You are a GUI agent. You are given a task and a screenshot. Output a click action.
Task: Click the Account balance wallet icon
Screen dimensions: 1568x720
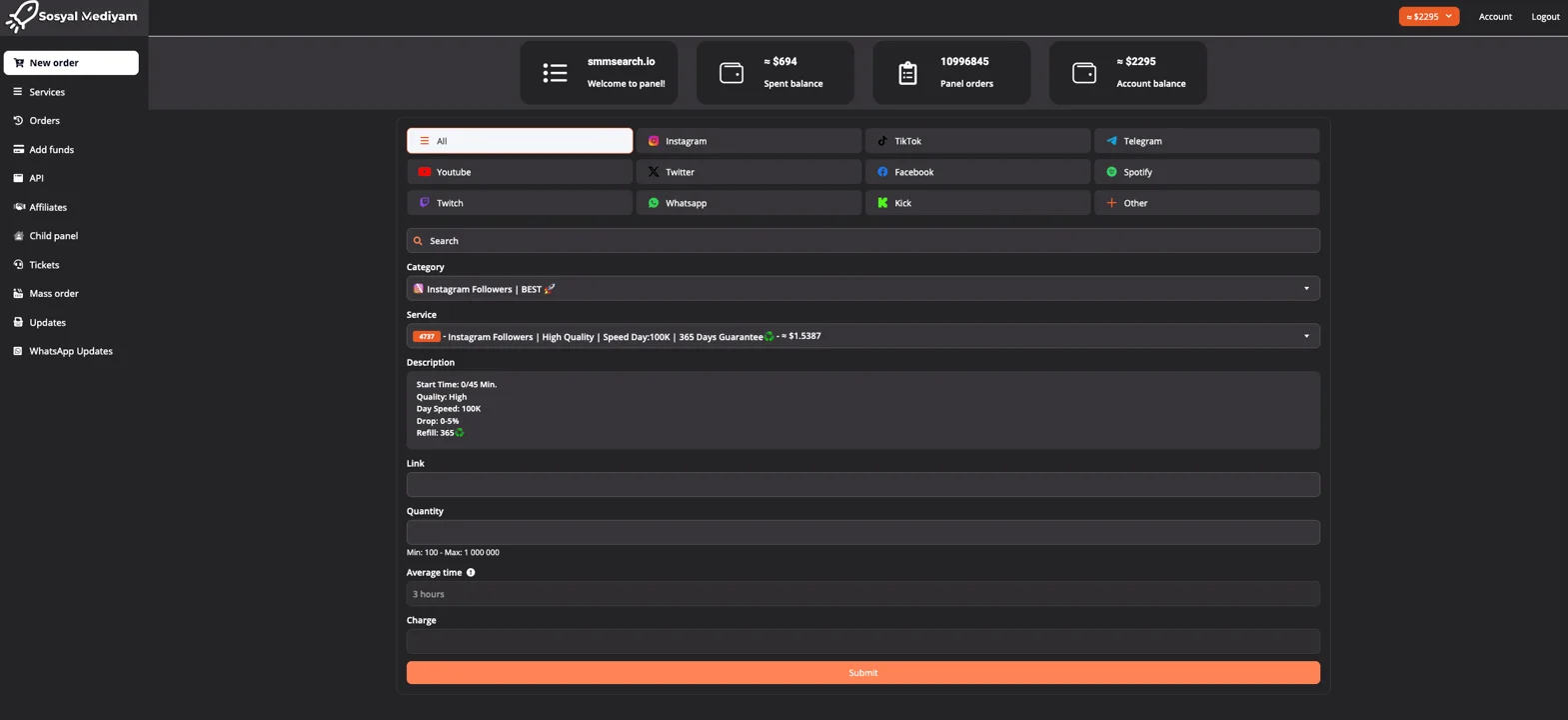[x=1083, y=73]
